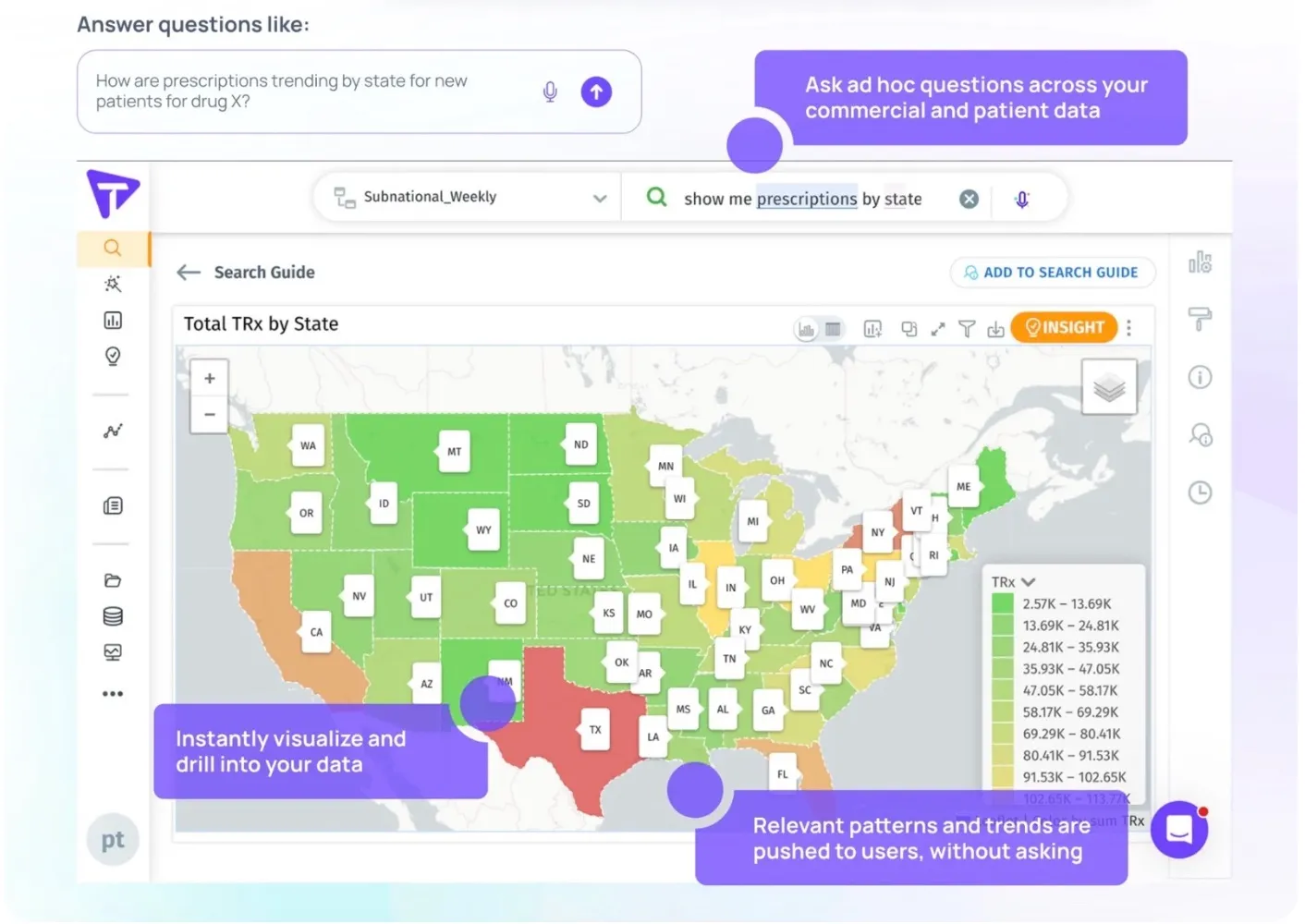
Task: Click the GA state label on the map
Action: pyautogui.click(x=768, y=711)
